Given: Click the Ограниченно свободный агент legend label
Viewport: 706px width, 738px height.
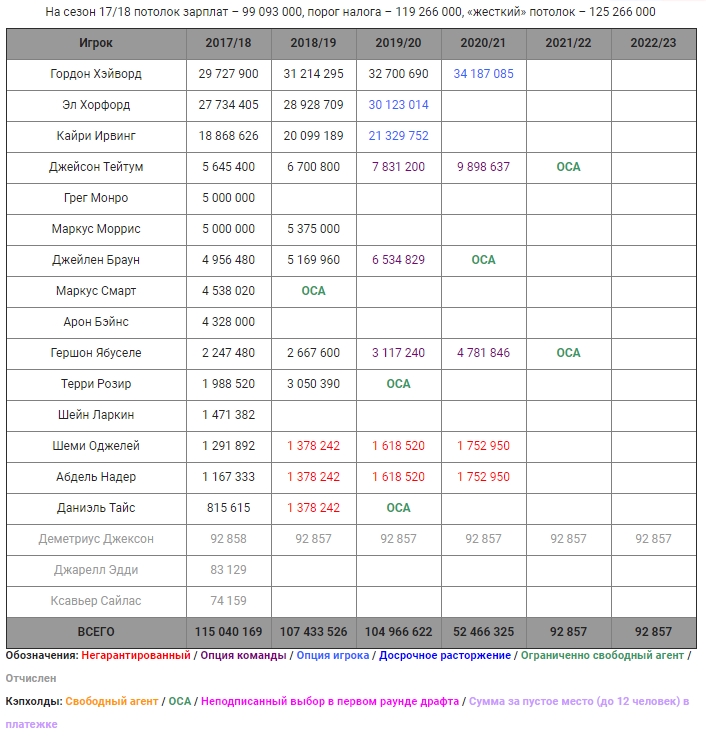Looking at the screenshot, I should pos(602,655).
